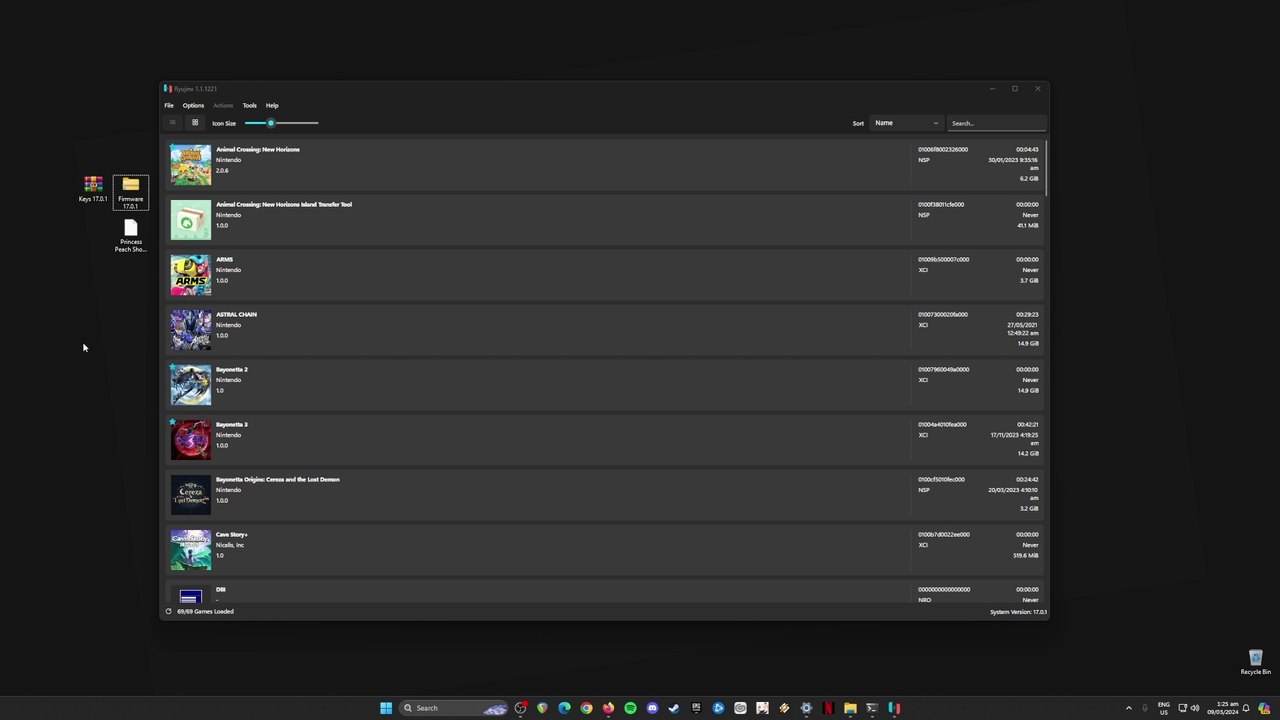Viewport: 1280px width, 720px height.
Task: Select the Bayonetta 3 cover art
Action: tap(190, 440)
